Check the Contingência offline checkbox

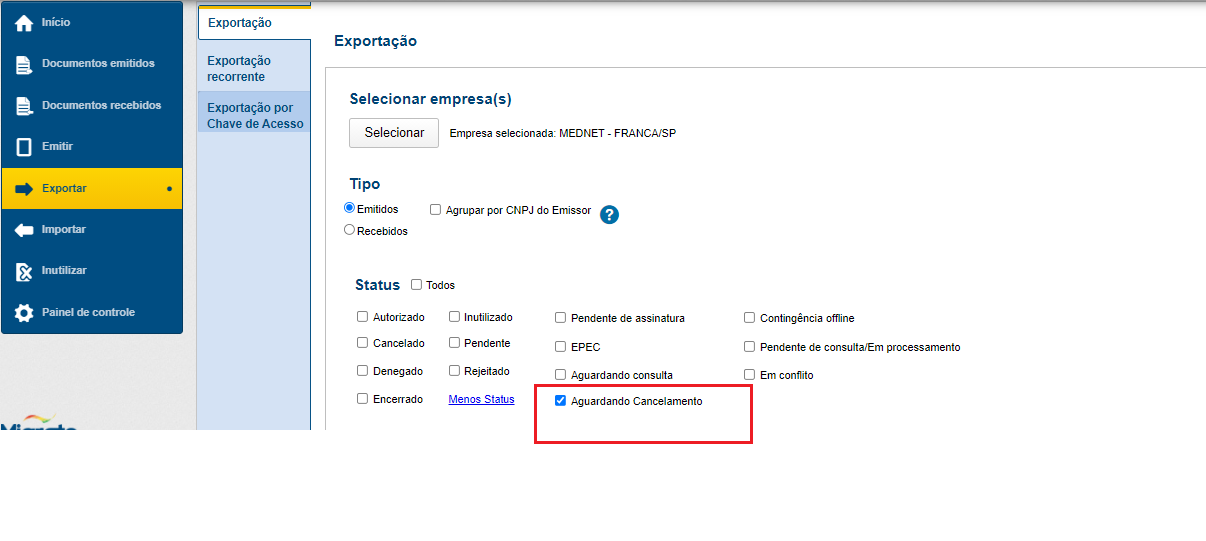tap(750, 318)
